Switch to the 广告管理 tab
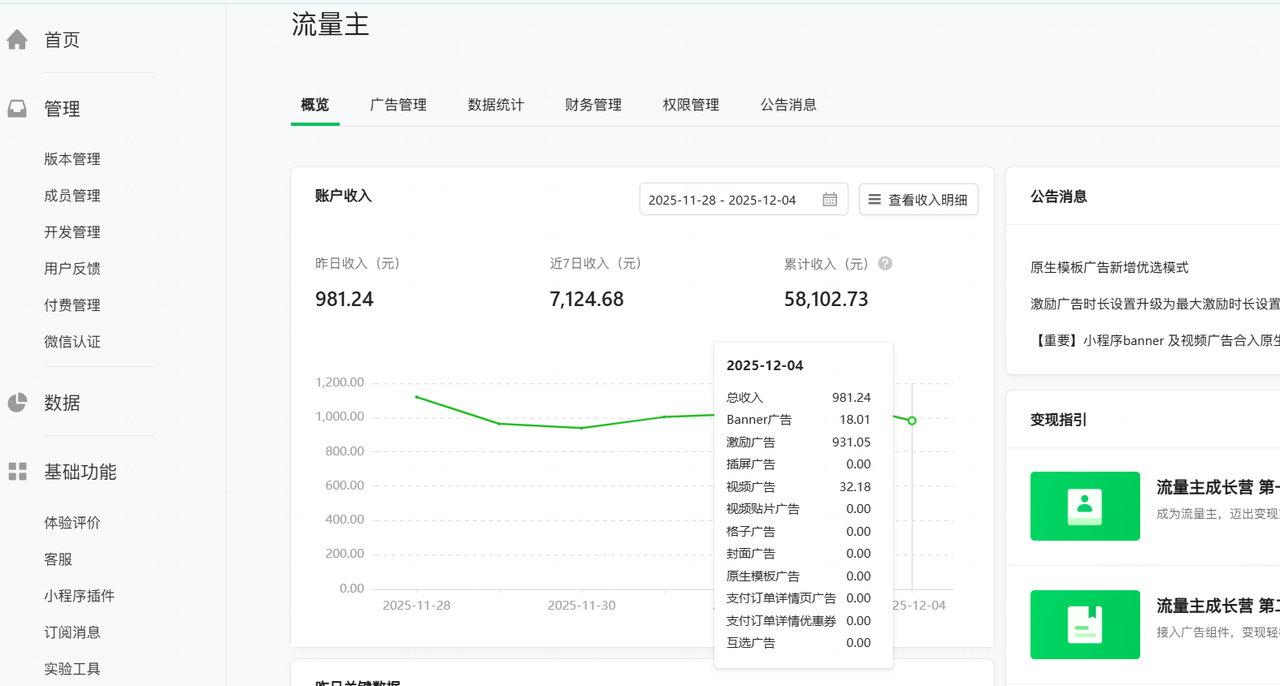The width and height of the screenshot is (1280, 686). (398, 105)
